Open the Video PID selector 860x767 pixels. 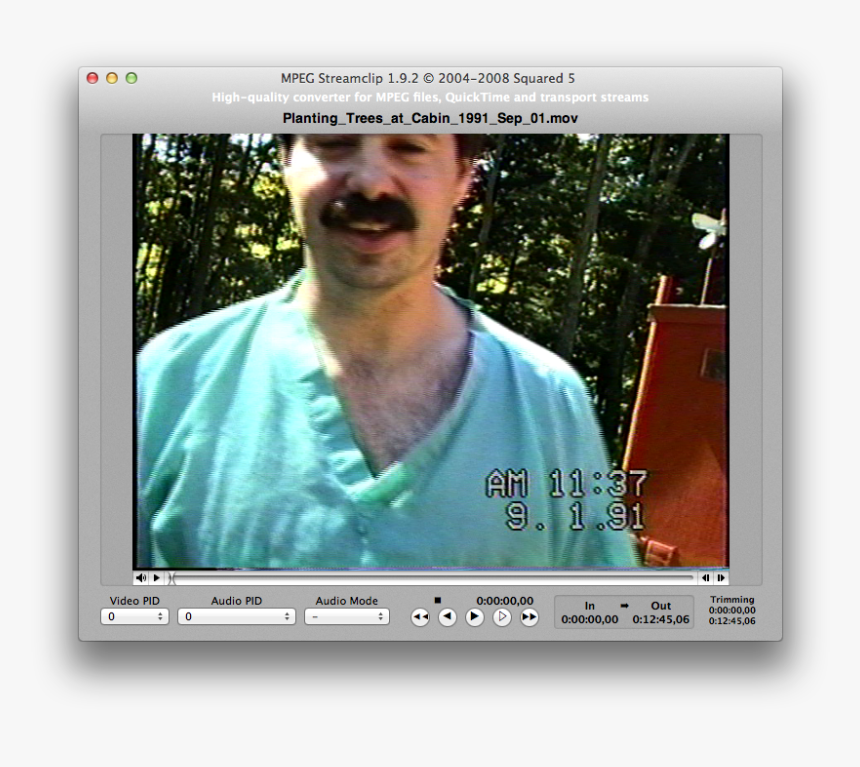[x=135, y=617]
